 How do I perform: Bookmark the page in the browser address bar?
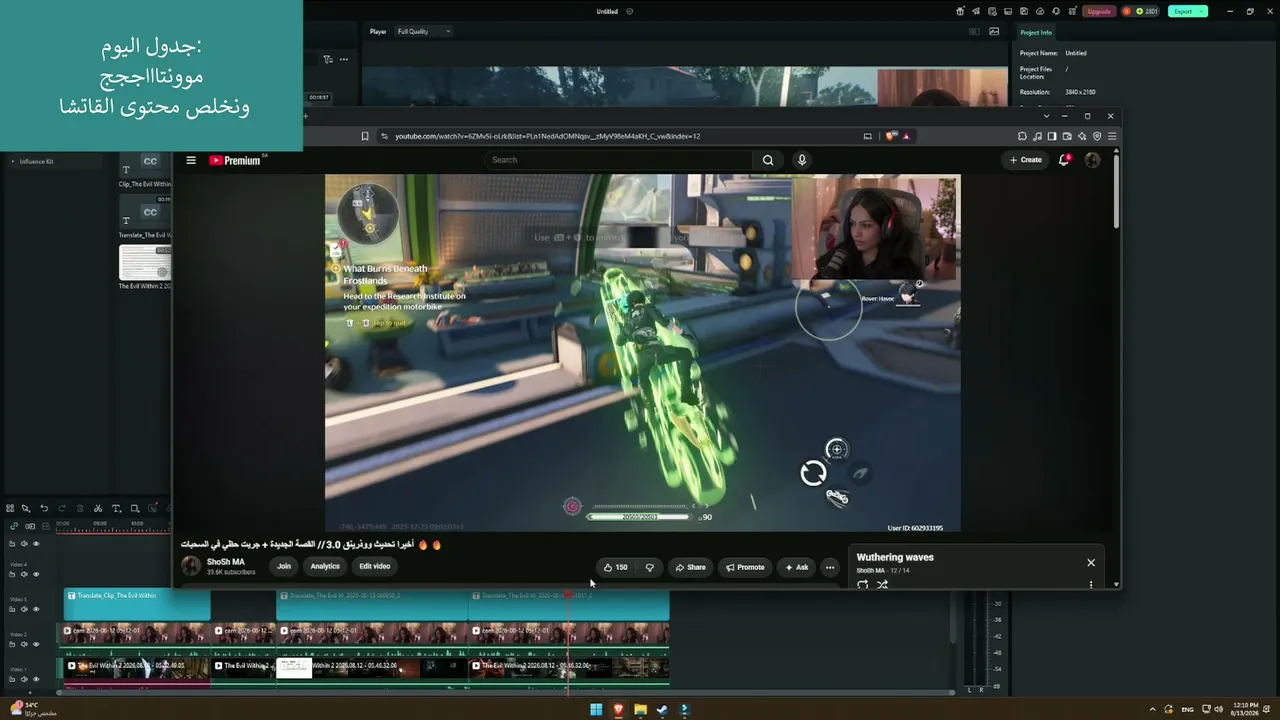[365, 136]
